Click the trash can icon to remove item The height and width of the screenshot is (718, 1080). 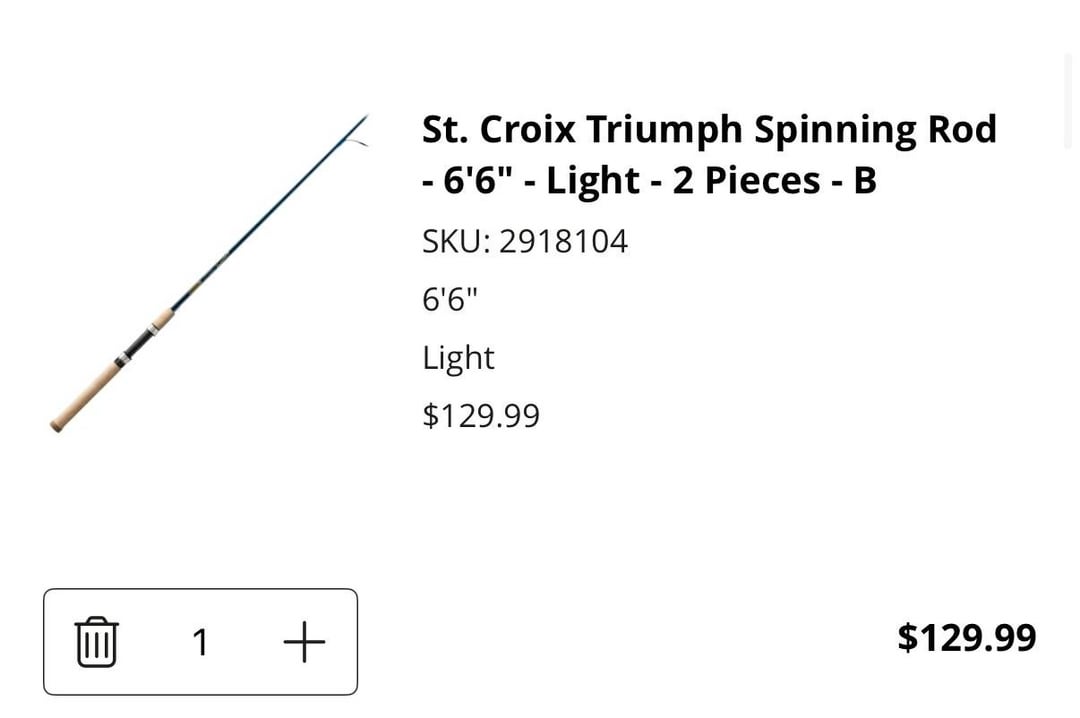coord(97,641)
